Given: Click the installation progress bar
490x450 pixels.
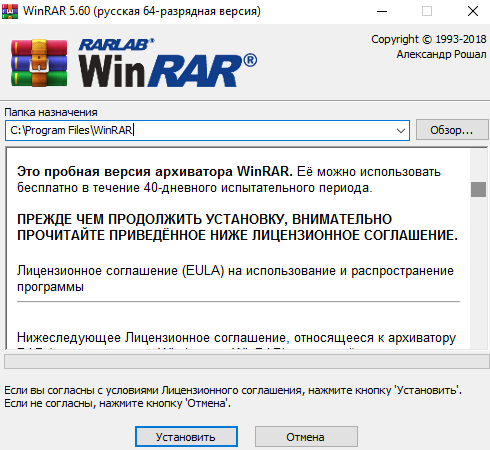Looking at the screenshot, I should pos(247,361).
